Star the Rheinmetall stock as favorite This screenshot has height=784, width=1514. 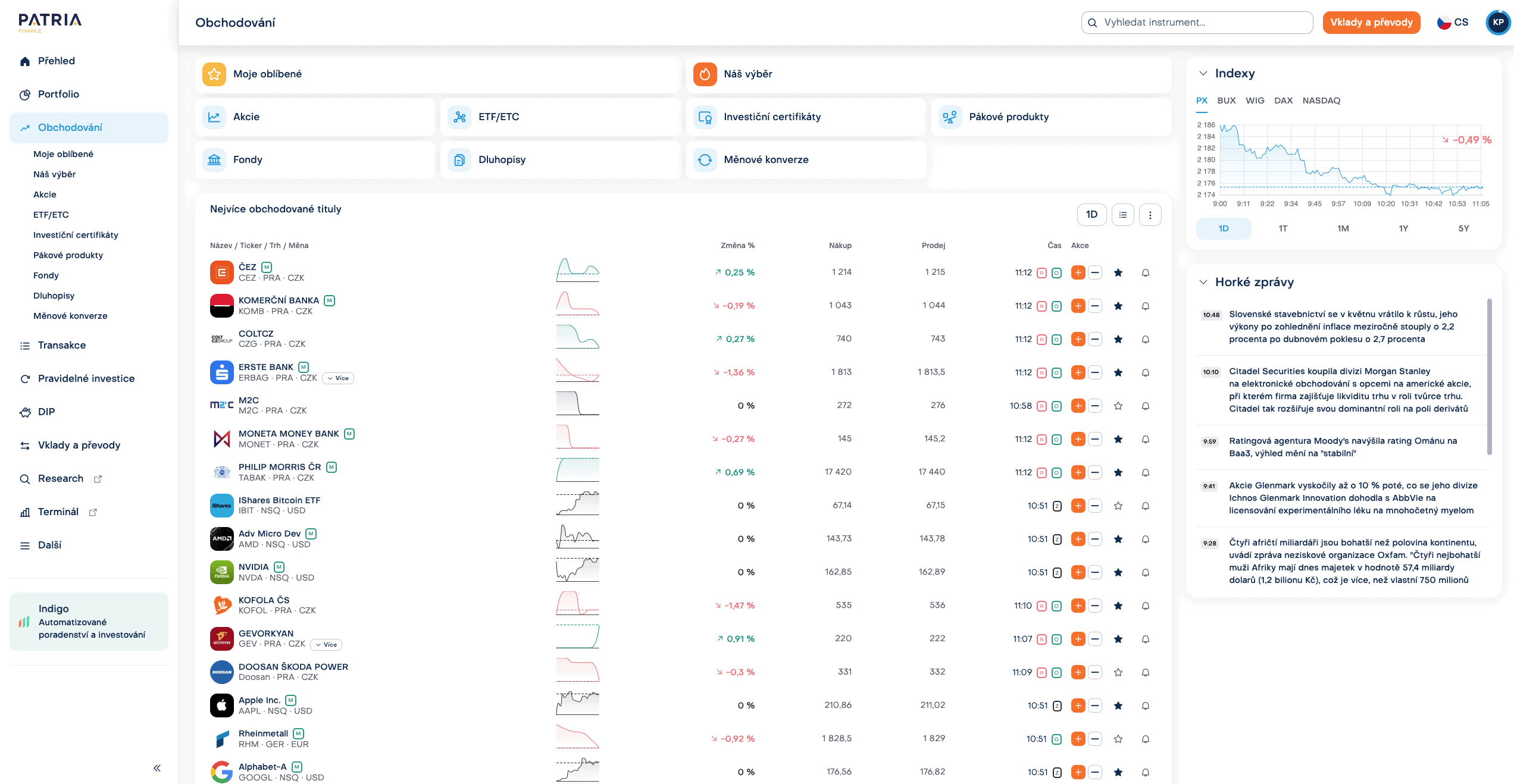(x=1118, y=739)
